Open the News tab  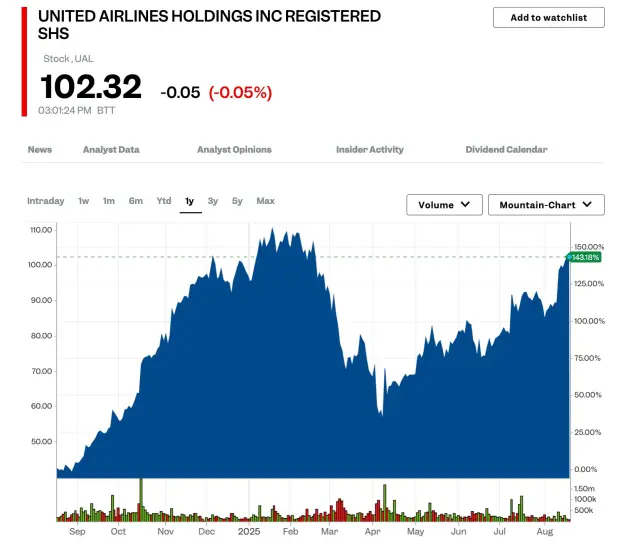point(40,150)
